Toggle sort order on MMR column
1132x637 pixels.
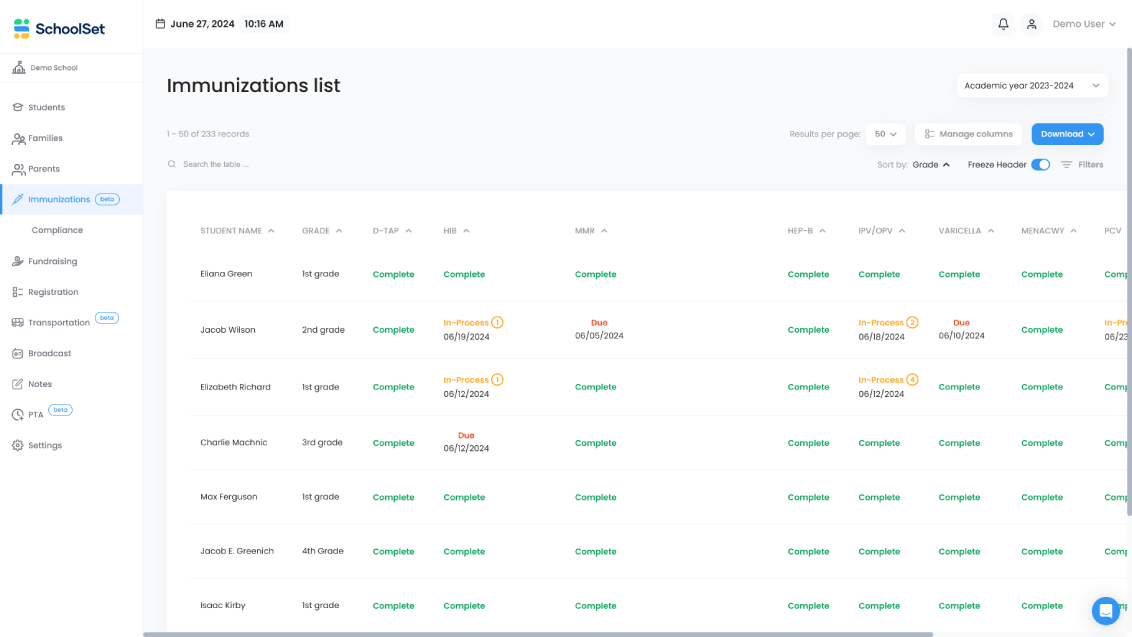point(591,231)
